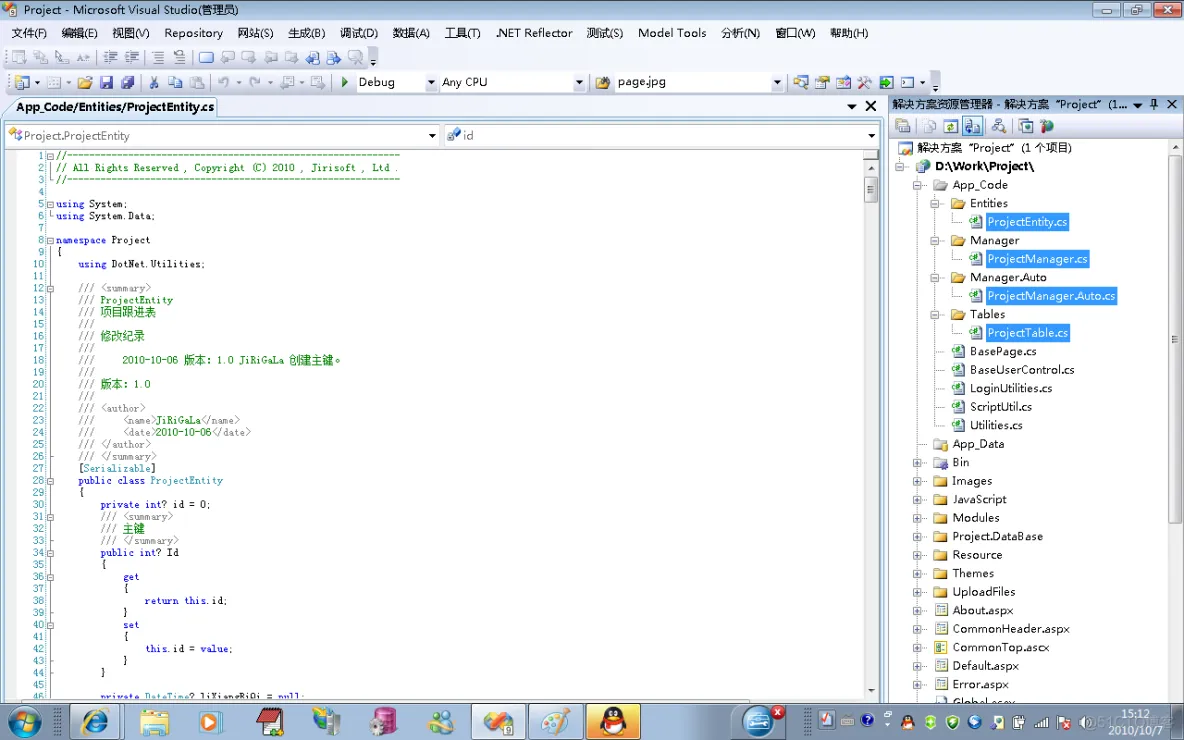The width and height of the screenshot is (1184, 740).
Task: Open QQ penguin from taskbar
Action: [613, 721]
